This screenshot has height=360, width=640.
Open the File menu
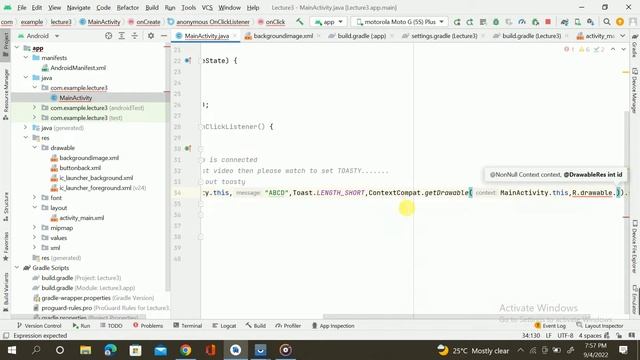pos(22,7)
